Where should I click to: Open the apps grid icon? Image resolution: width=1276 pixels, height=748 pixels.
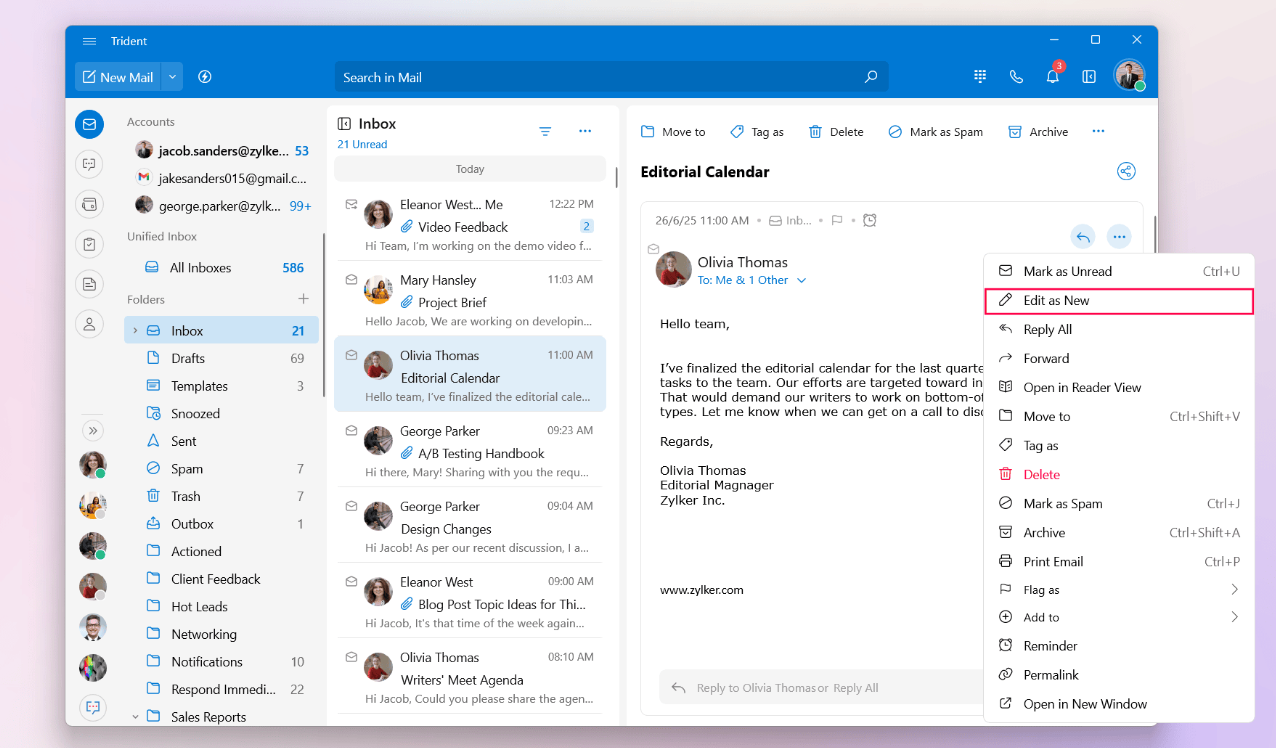click(x=980, y=77)
